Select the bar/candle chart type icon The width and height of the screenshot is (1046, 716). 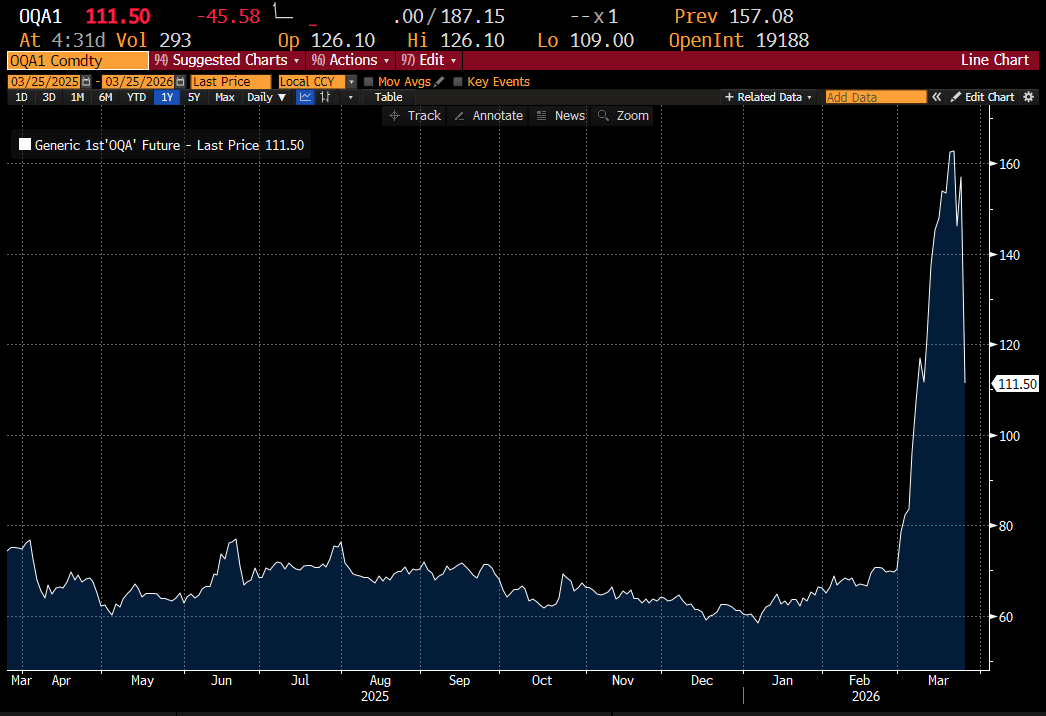click(x=326, y=97)
